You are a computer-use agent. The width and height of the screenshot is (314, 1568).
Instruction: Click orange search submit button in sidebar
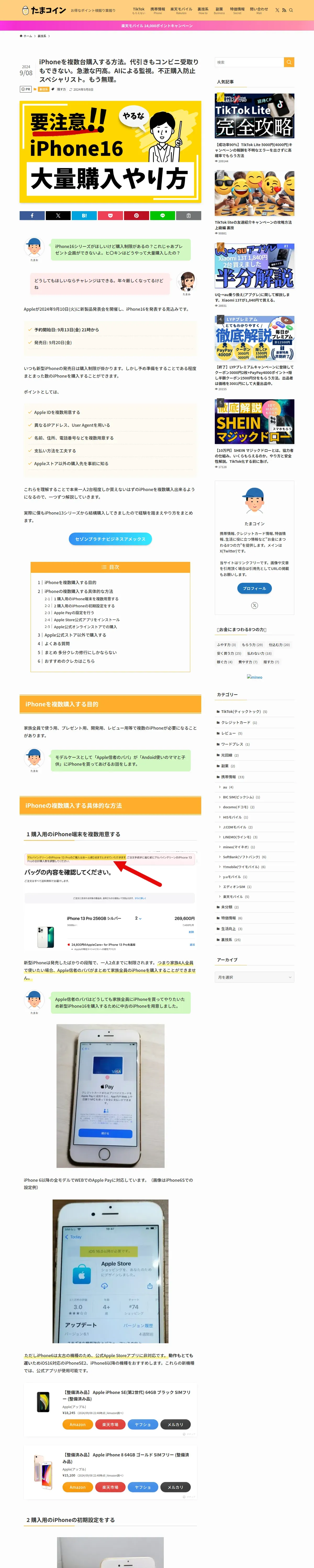[x=289, y=62]
